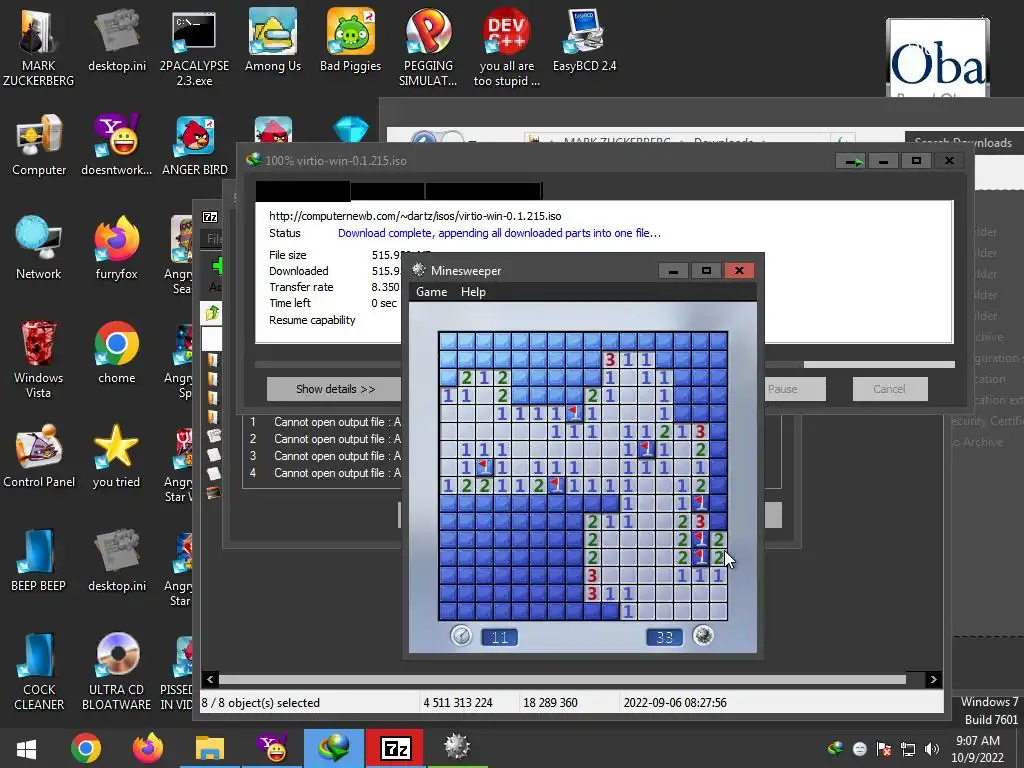The height and width of the screenshot is (768, 1024).
Task: Open the MARK ZUCKERBERG desktop folder
Action: point(39,47)
